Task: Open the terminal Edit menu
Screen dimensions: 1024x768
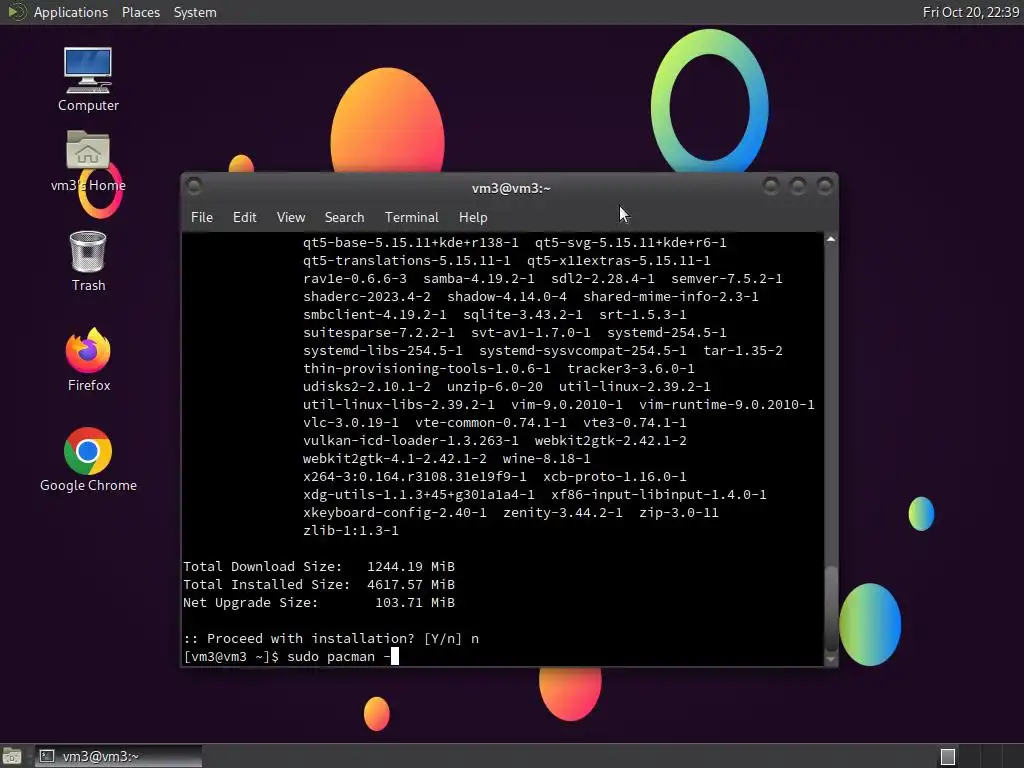Action: (244, 217)
